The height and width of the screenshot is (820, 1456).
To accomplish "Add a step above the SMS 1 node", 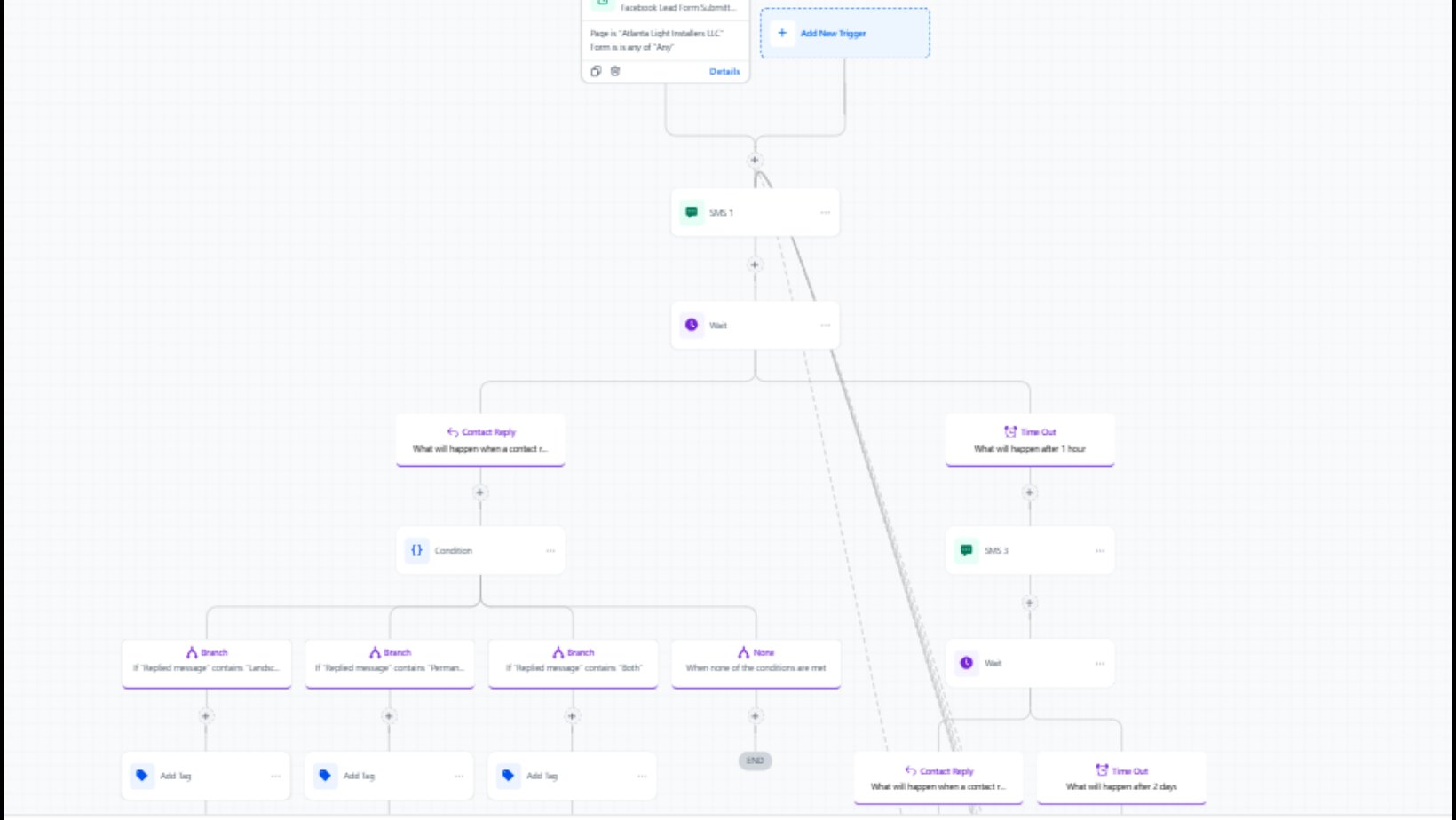I will tap(755, 161).
